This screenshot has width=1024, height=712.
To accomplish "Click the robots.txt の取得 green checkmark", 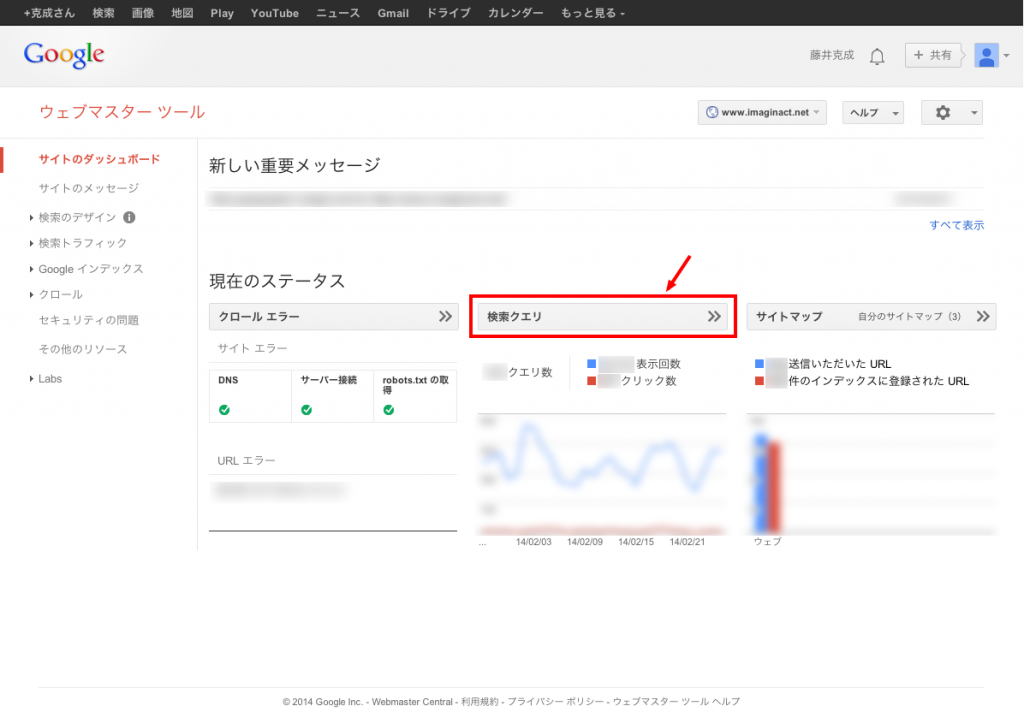I will 389,410.
